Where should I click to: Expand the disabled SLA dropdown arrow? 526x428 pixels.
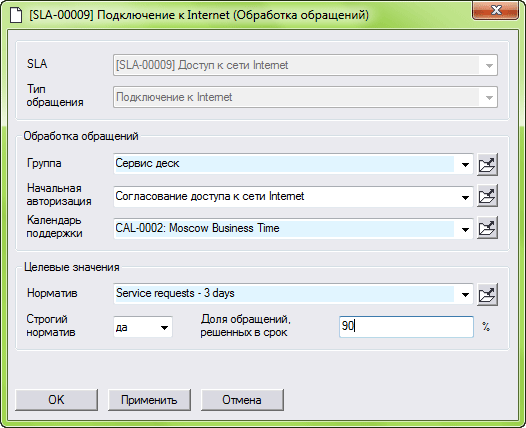click(489, 65)
